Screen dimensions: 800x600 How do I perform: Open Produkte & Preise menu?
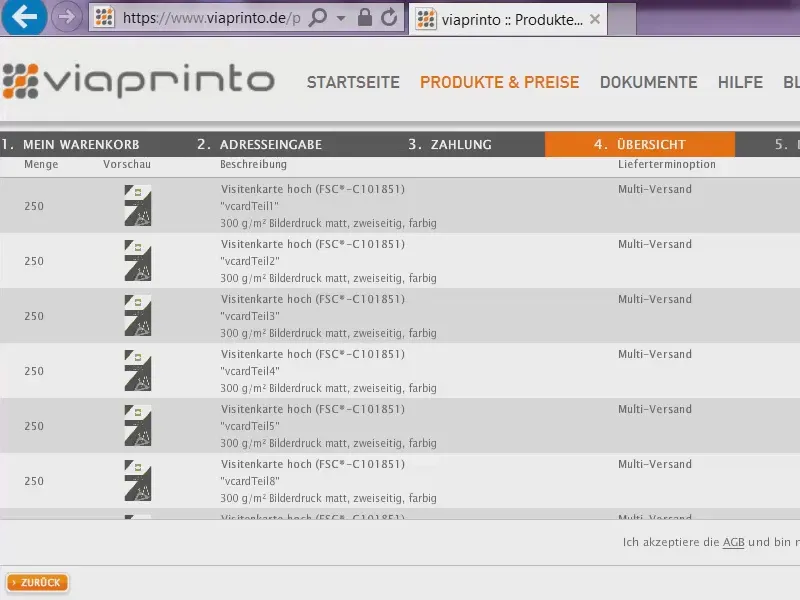click(499, 82)
